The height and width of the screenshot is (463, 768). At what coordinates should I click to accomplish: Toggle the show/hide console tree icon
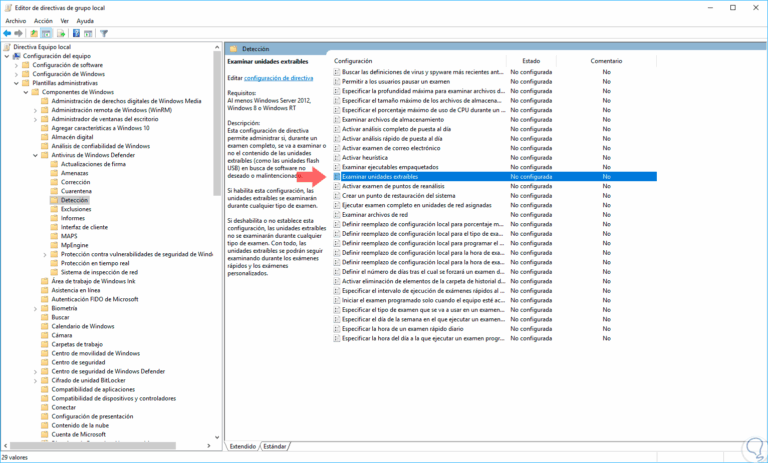pos(47,33)
